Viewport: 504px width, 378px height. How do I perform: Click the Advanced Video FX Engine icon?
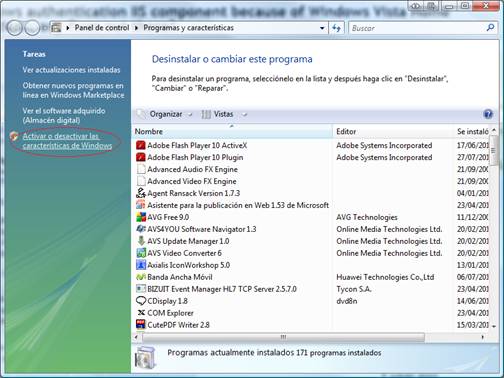click(x=141, y=181)
